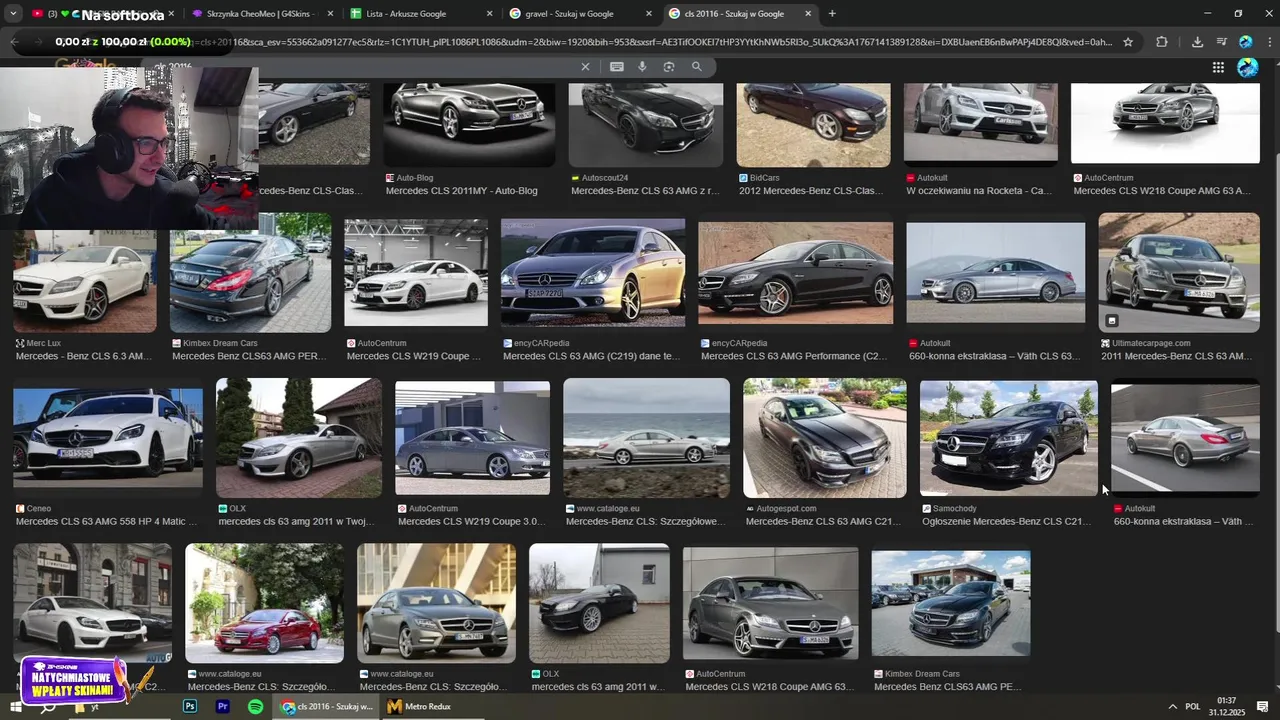Open the seaside CLS thumbnail from www.cataloge.eu
1280x720 pixels.
tap(646, 437)
